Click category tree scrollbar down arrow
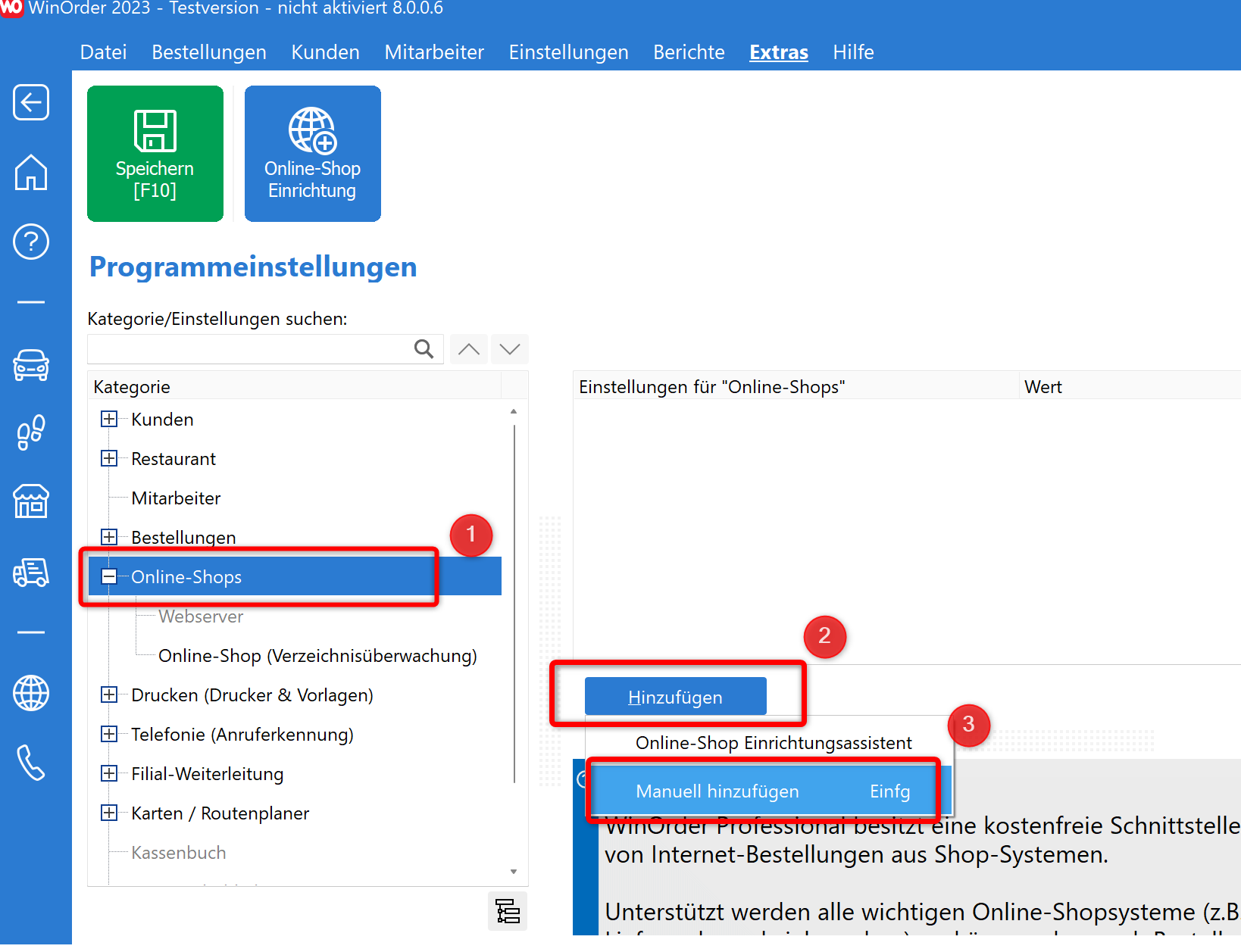Viewport: 1241px width, 952px height. coord(514,872)
